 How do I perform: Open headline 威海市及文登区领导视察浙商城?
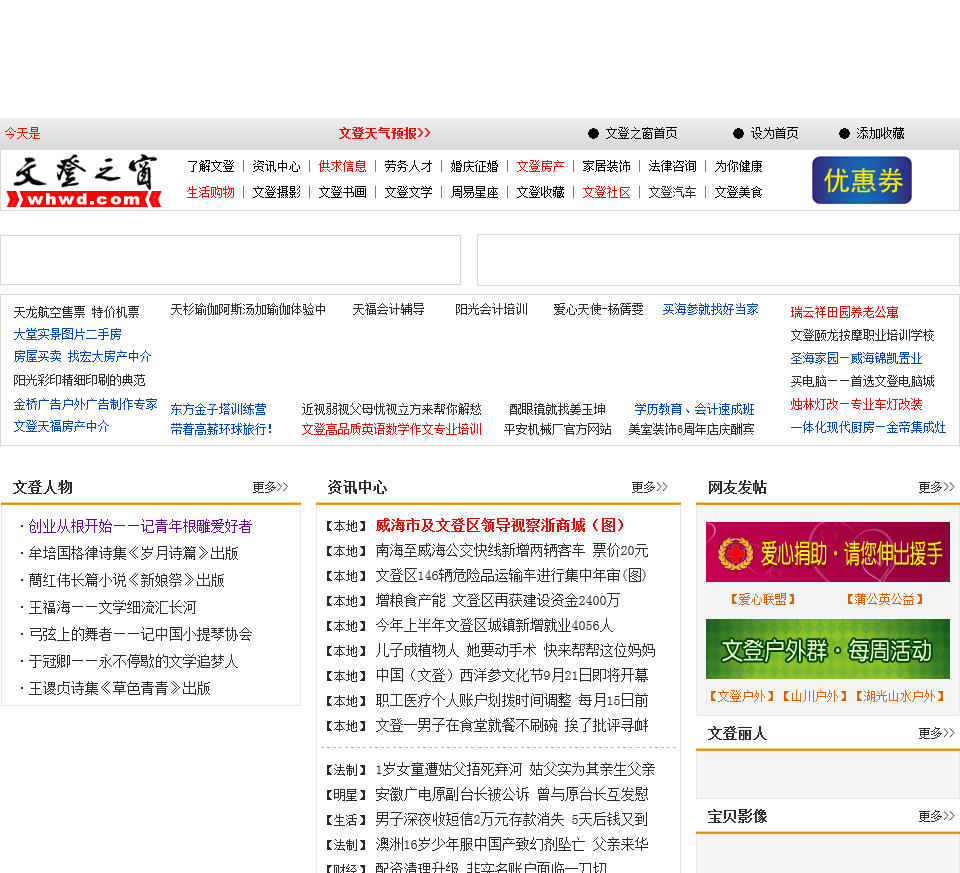(x=500, y=525)
